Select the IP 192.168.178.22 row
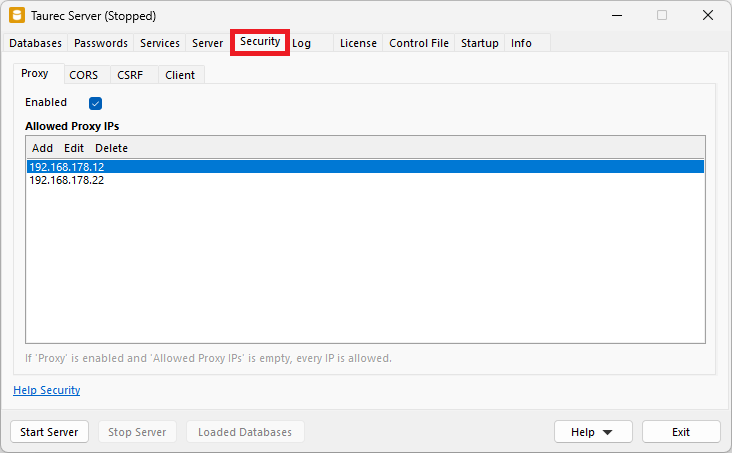 point(365,180)
